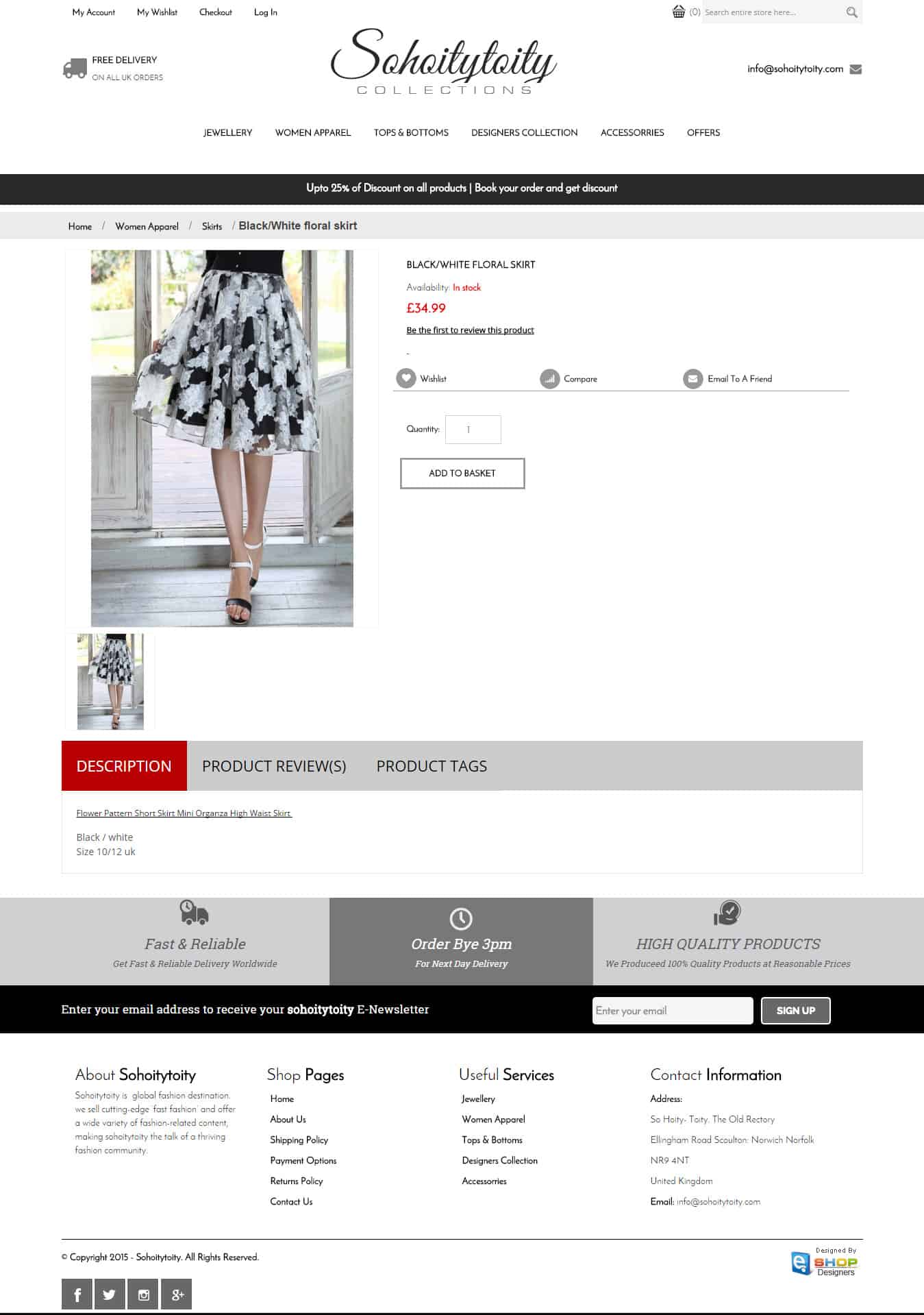
Task: Focus the Quantity input field
Action: pos(473,430)
